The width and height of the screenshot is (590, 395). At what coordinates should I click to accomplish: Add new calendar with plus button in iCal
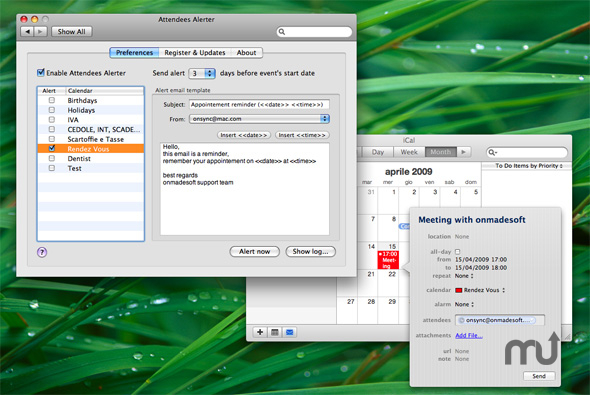(x=260, y=332)
